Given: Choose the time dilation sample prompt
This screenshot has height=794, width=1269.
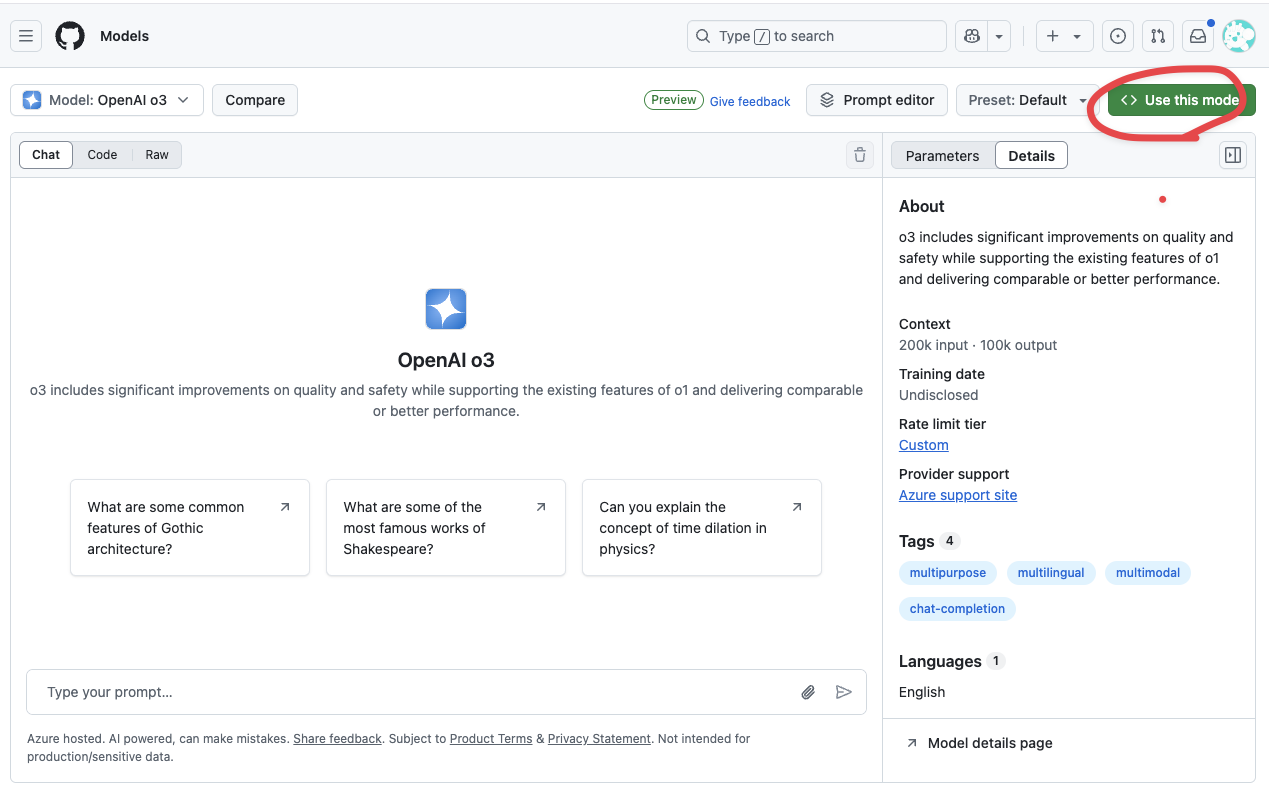Looking at the screenshot, I should (x=702, y=528).
